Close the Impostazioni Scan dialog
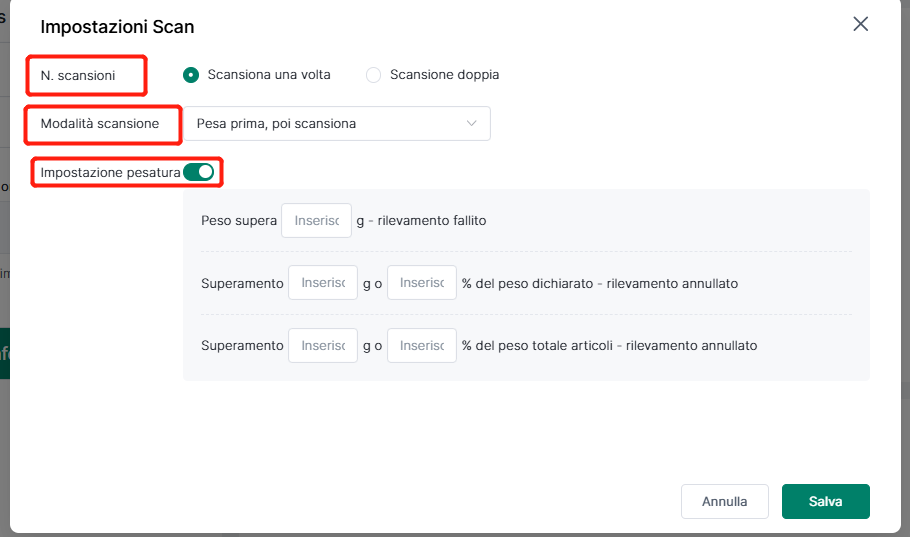This screenshot has width=910, height=537. [860, 24]
